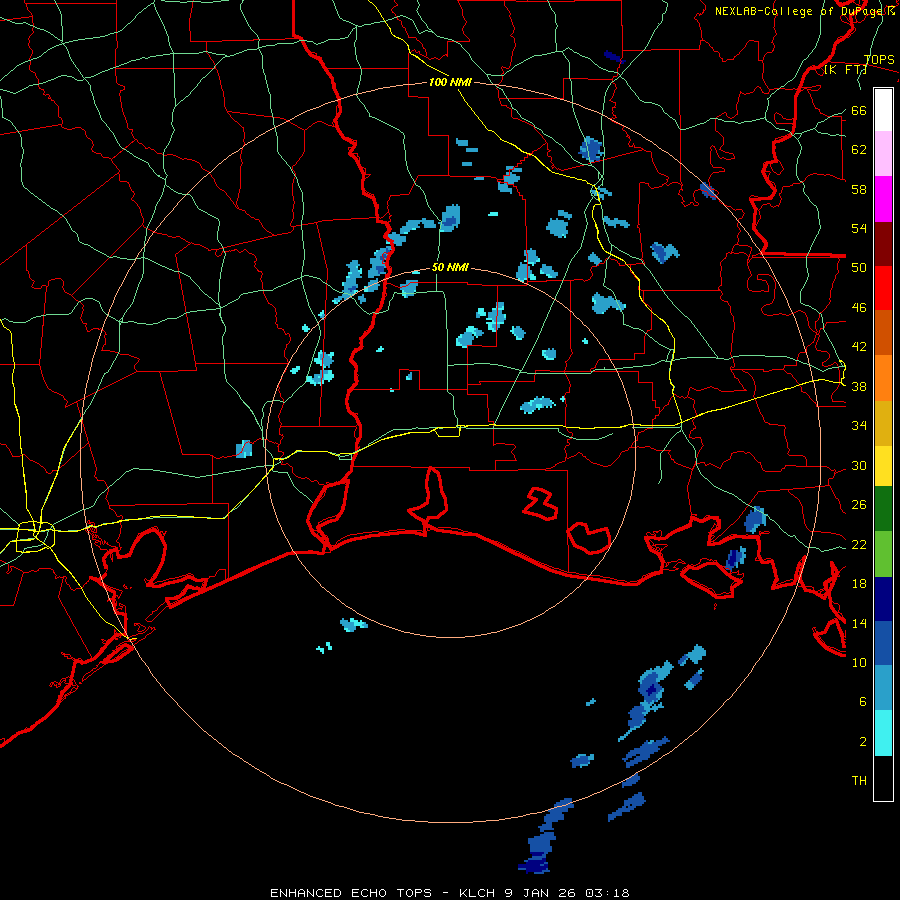The width and height of the screenshot is (900, 900).
Task: Select the gold swatch near 34
Action: (883, 423)
